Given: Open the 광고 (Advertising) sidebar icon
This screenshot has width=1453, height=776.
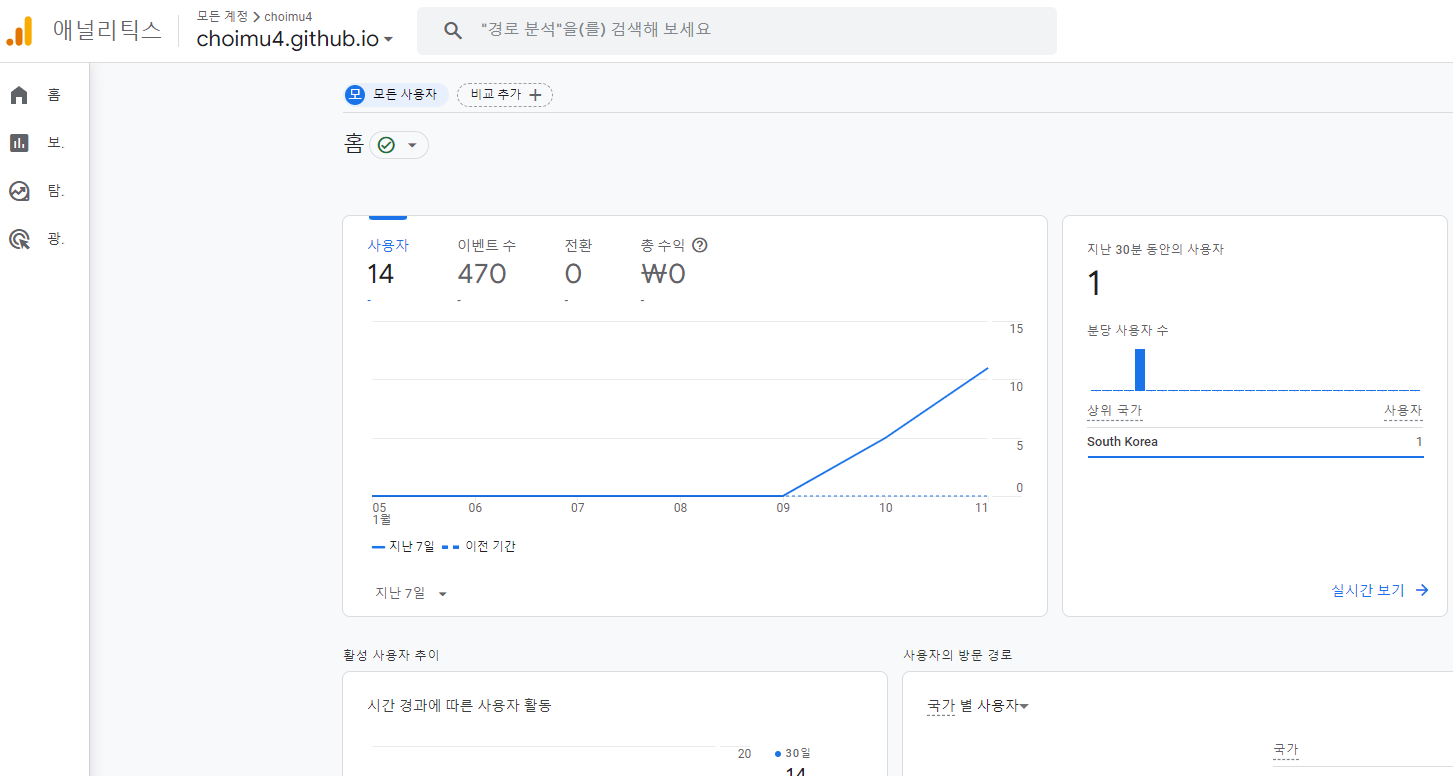Looking at the screenshot, I should (18, 238).
